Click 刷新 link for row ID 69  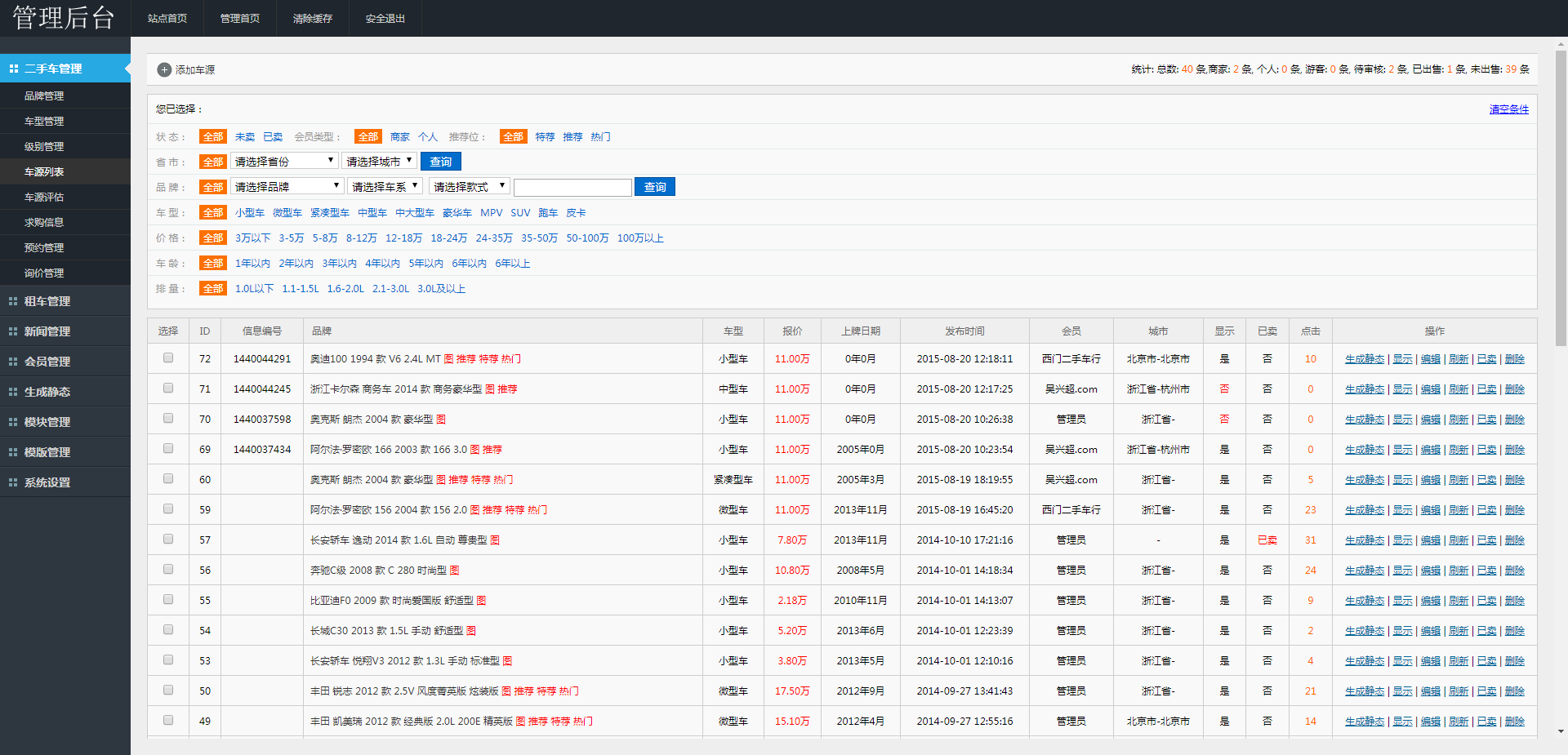(1459, 450)
